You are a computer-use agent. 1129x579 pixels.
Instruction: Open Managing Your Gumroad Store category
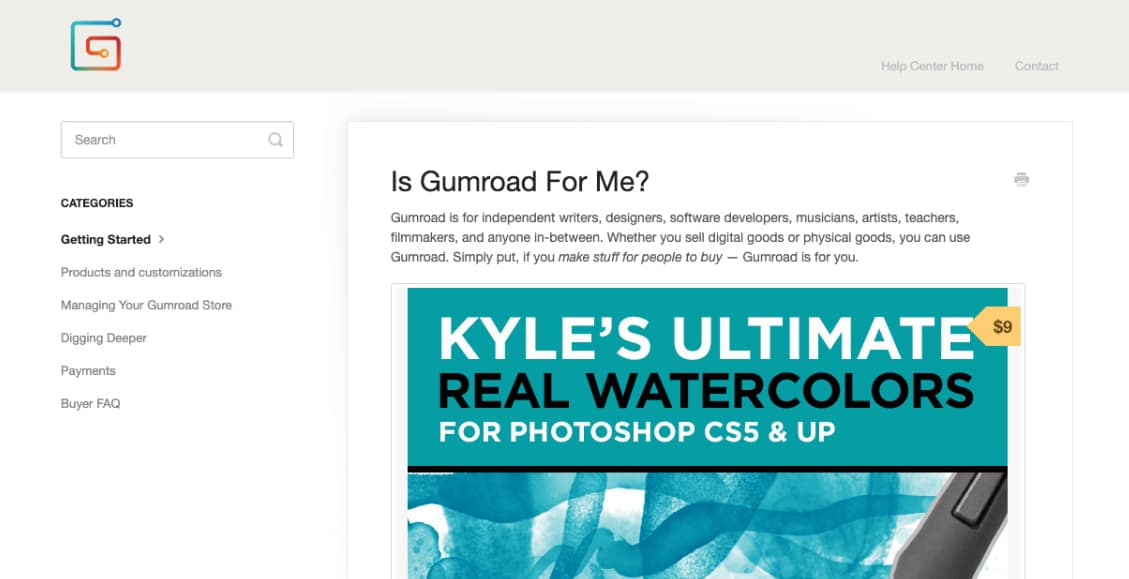146,305
